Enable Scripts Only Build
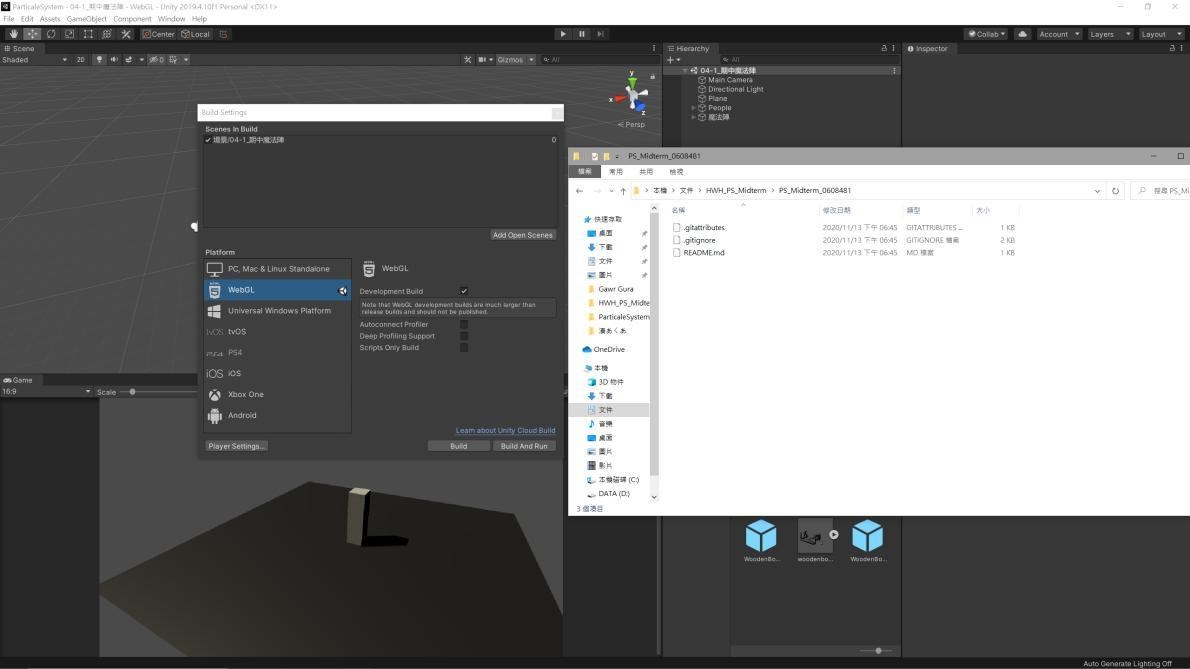The image size is (1190, 669). coord(464,347)
